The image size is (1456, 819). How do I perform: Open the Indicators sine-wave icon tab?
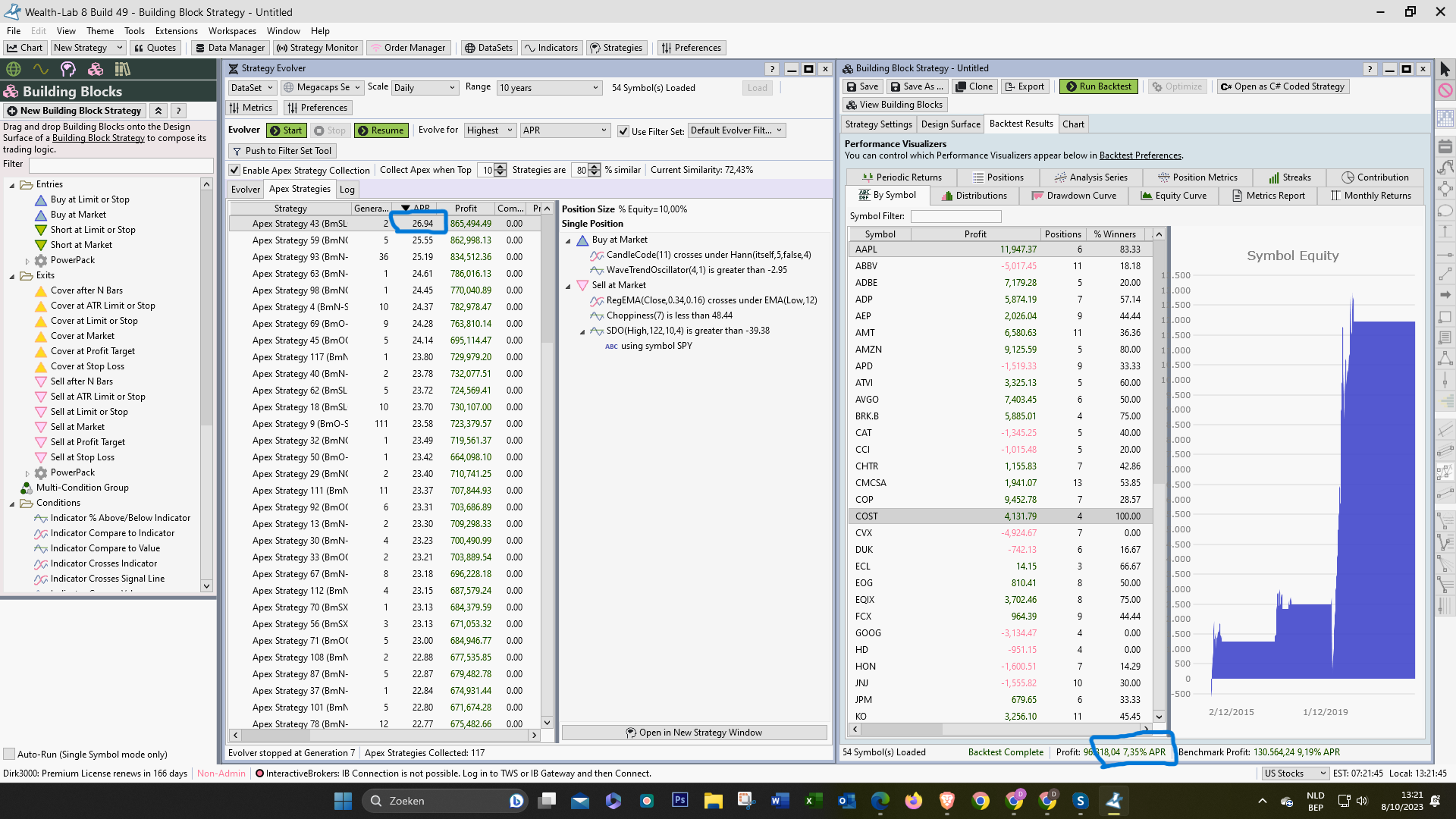tap(41, 69)
